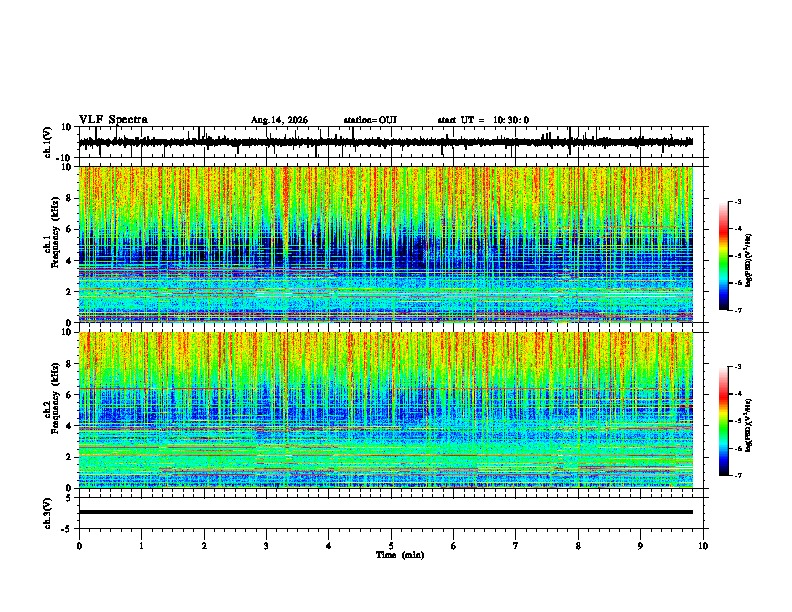Click tick label "3" on the time axis
This screenshot has width=792, height=612.
click(x=266, y=546)
